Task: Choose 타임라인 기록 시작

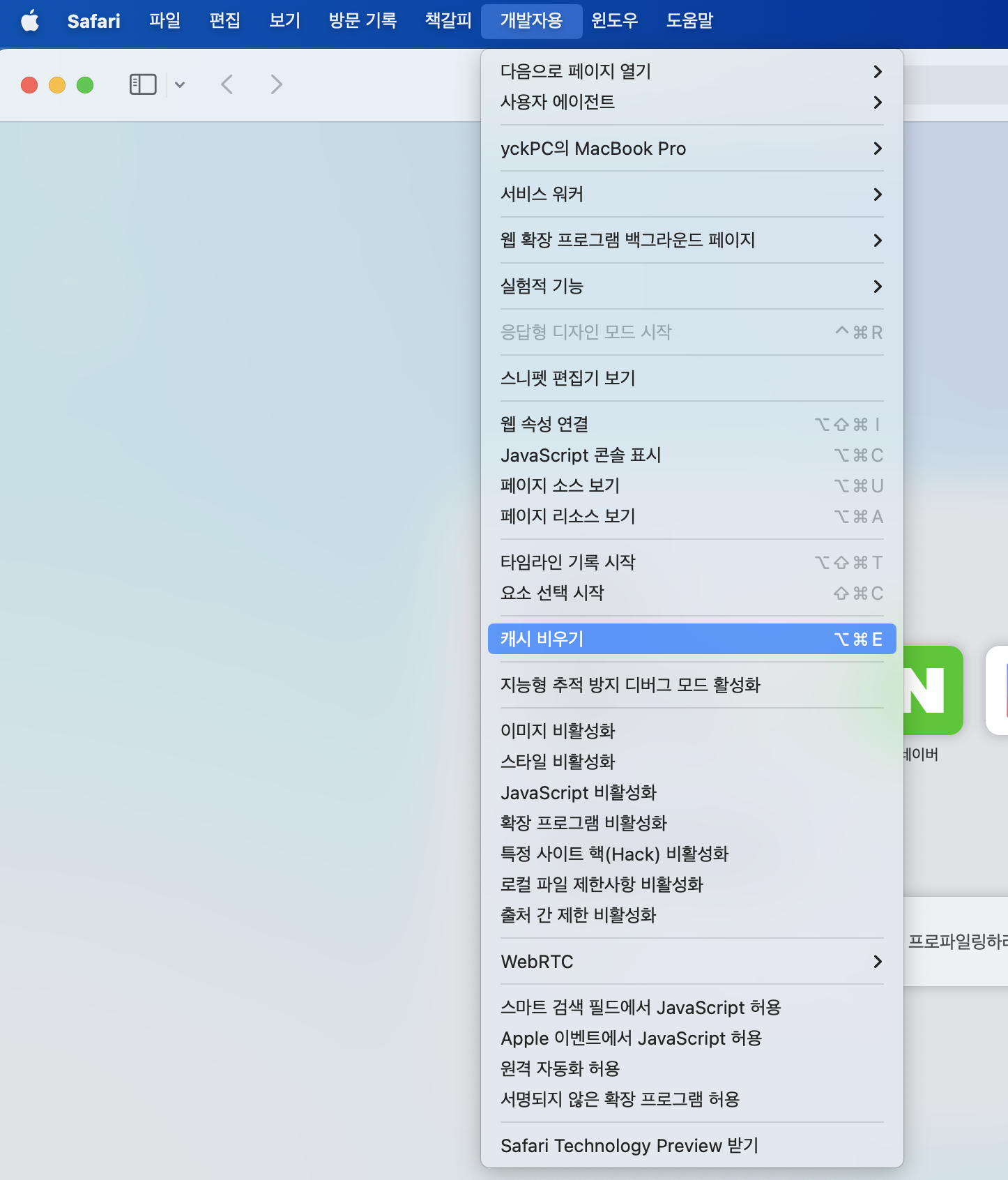Action: [x=692, y=562]
